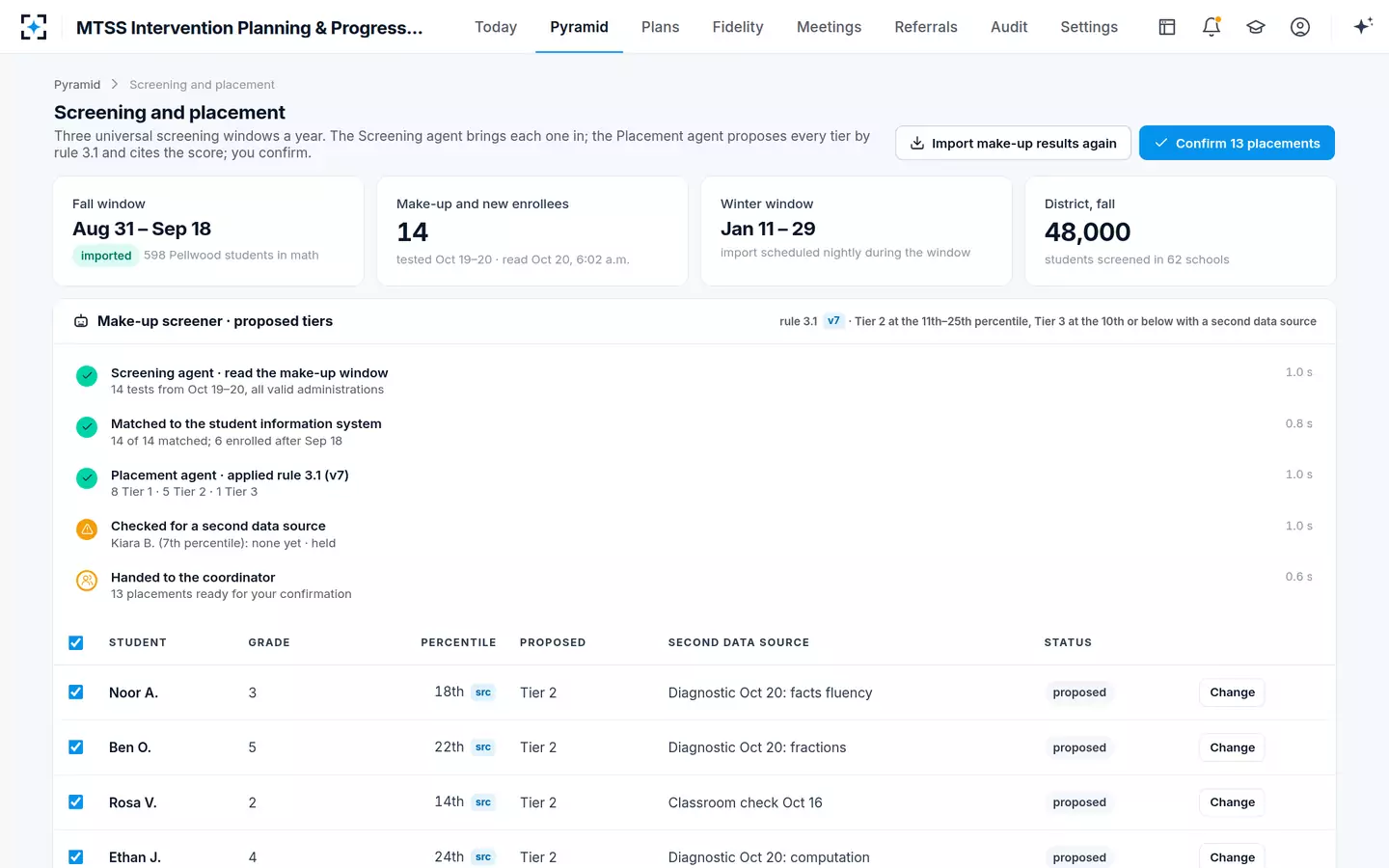Image resolution: width=1389 pixels, height=868 pixels.
Task: Open the Meetings tab
Action: pos(829,27)
